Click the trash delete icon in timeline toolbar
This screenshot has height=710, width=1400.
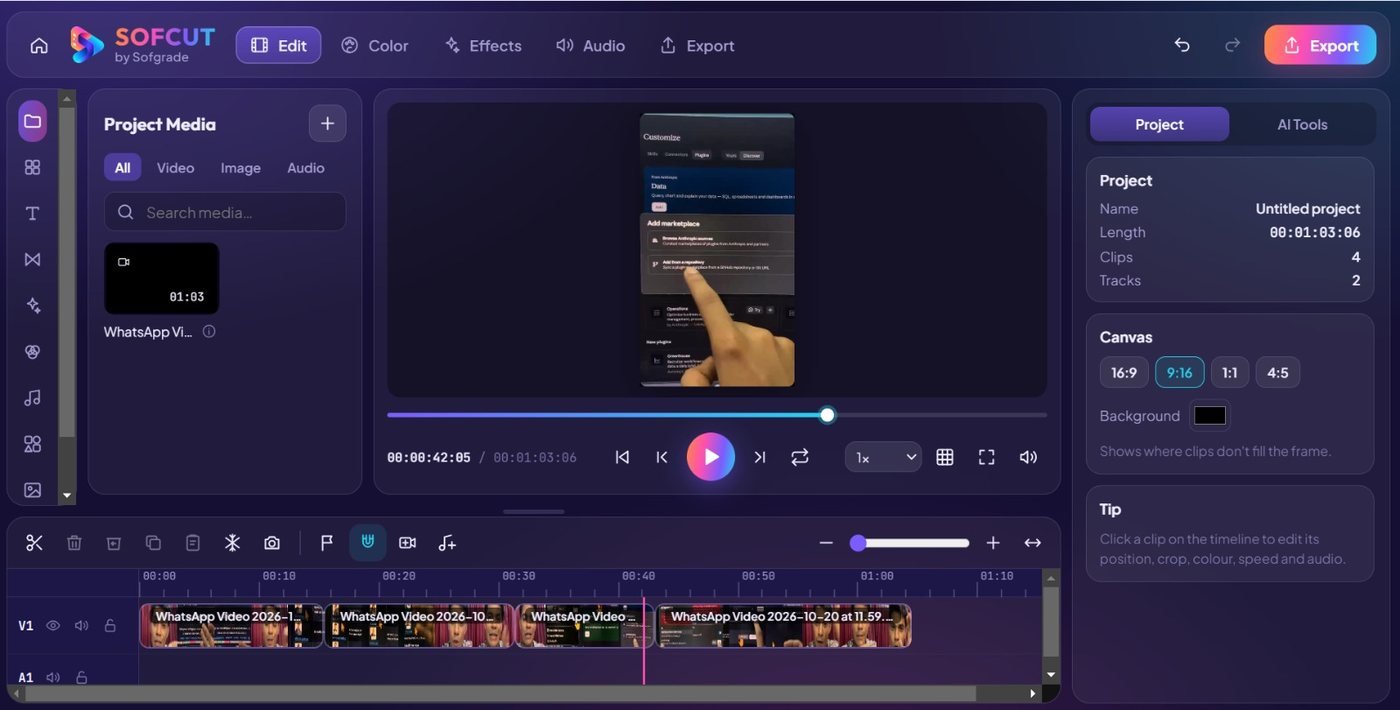pyautogui.click(x=74, y=542)
